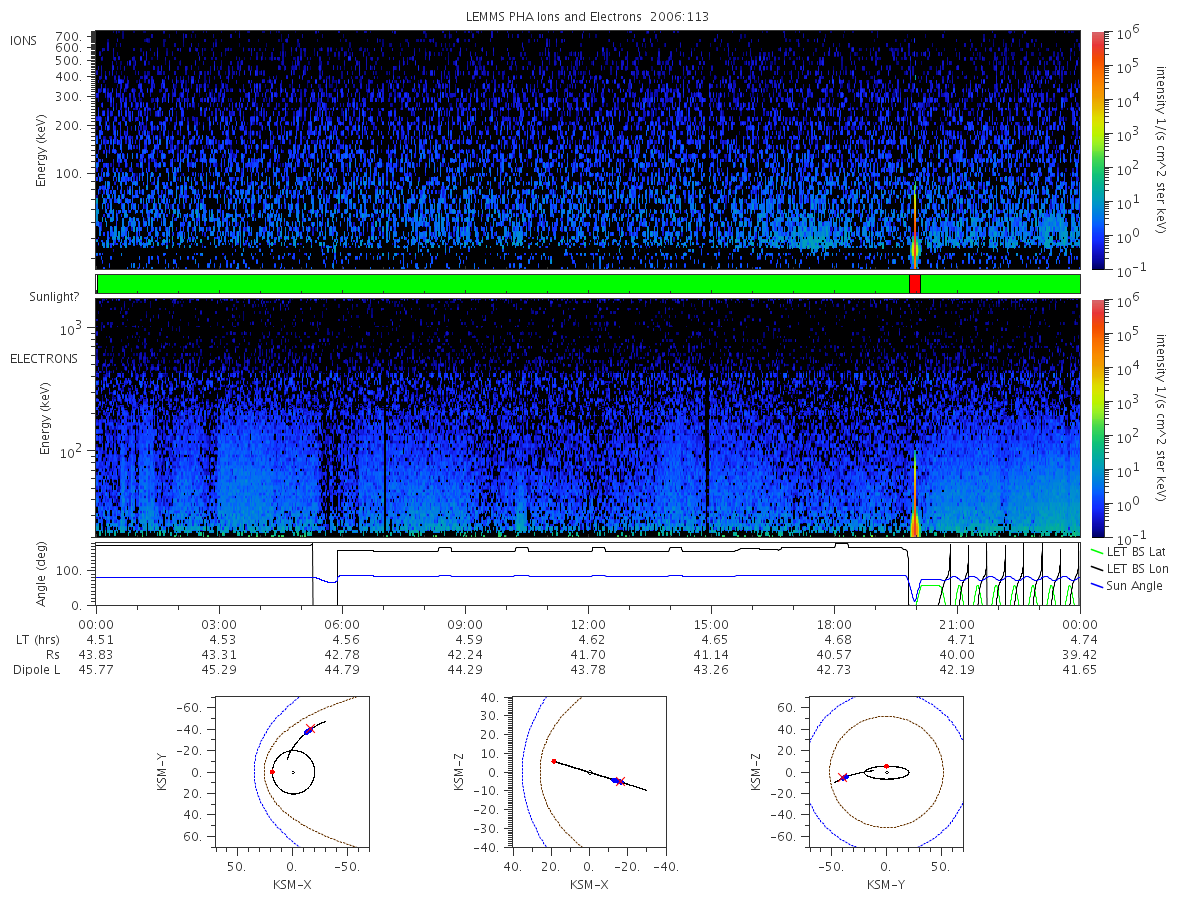Click the IONS panel label

[25, 40]
